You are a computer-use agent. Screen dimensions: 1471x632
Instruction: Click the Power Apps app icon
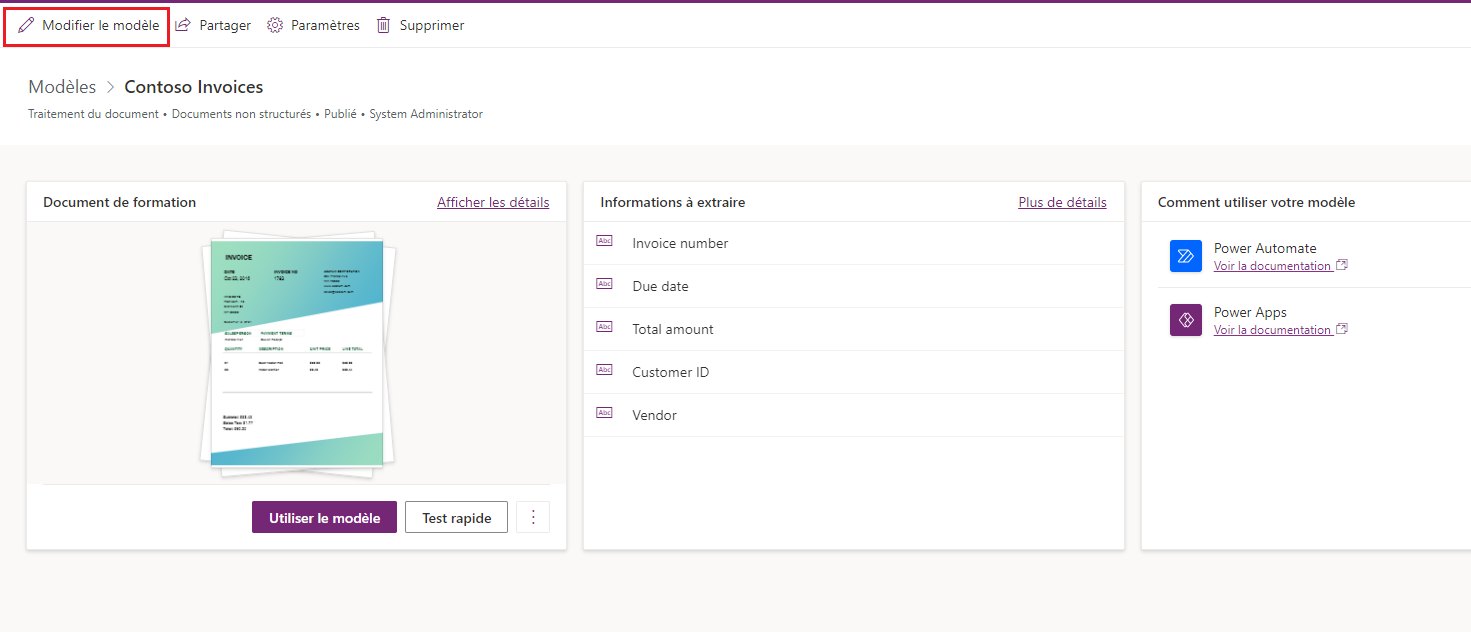pyautogui.click(x=1185, y=320)
